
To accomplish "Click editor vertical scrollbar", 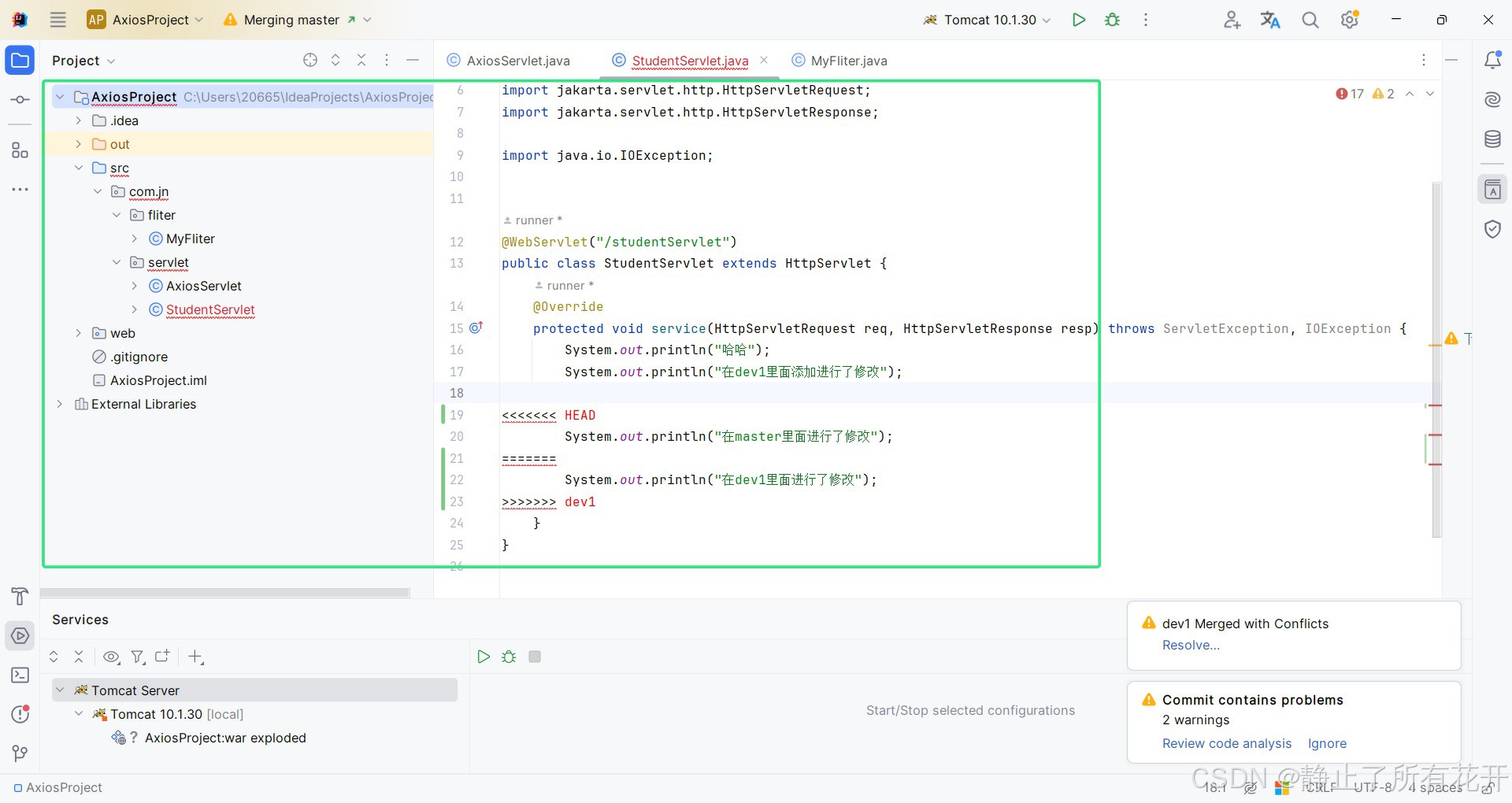I will coord(1436,360).
